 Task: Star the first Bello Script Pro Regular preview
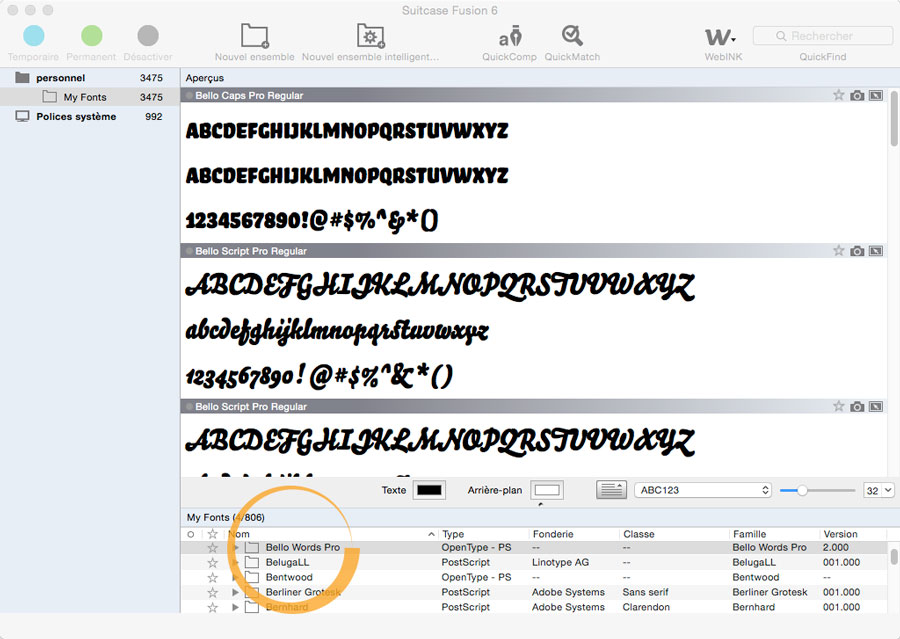pos(839,251)
